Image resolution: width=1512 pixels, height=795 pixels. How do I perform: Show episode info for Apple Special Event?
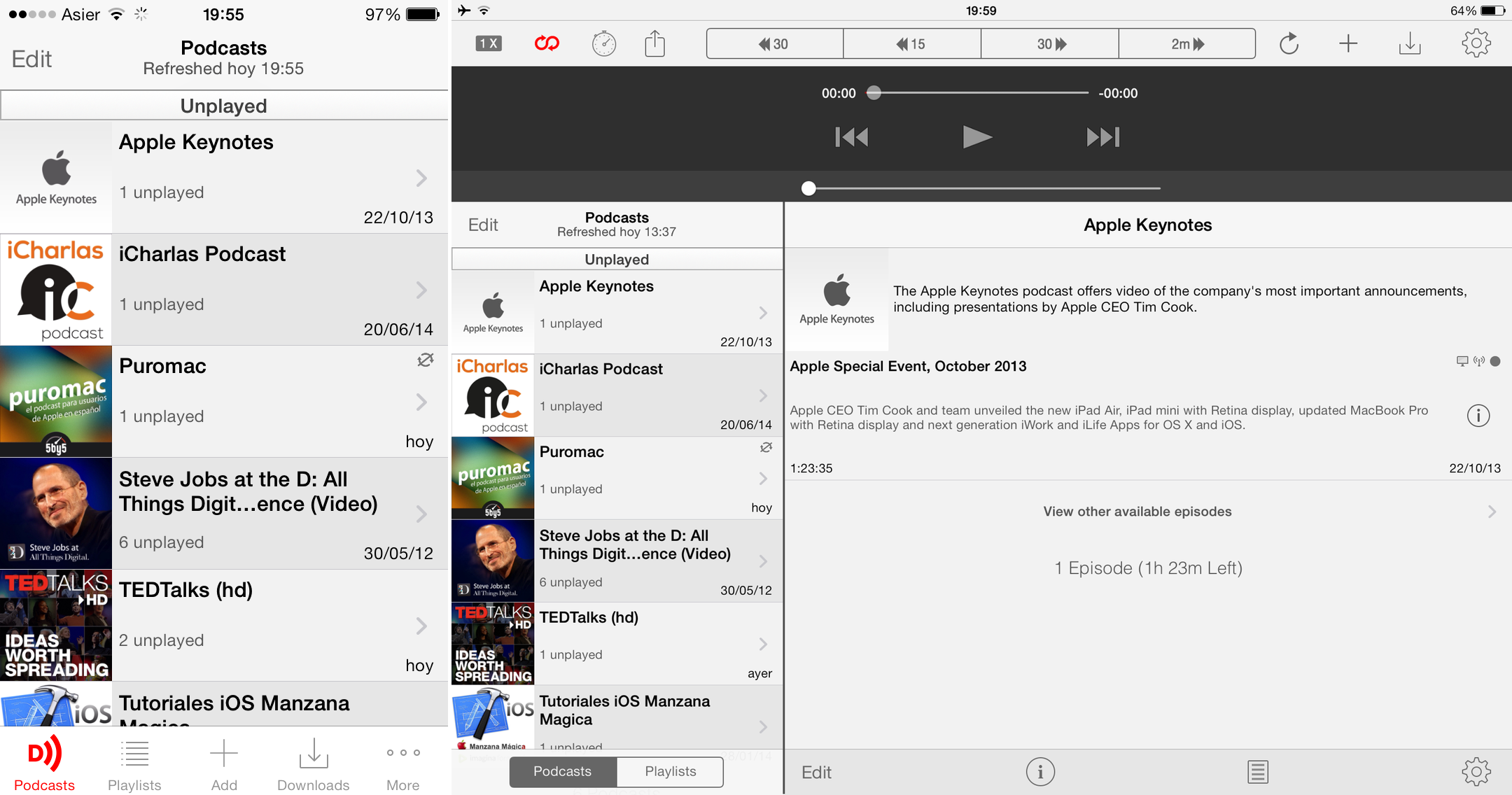[1478, 416]
